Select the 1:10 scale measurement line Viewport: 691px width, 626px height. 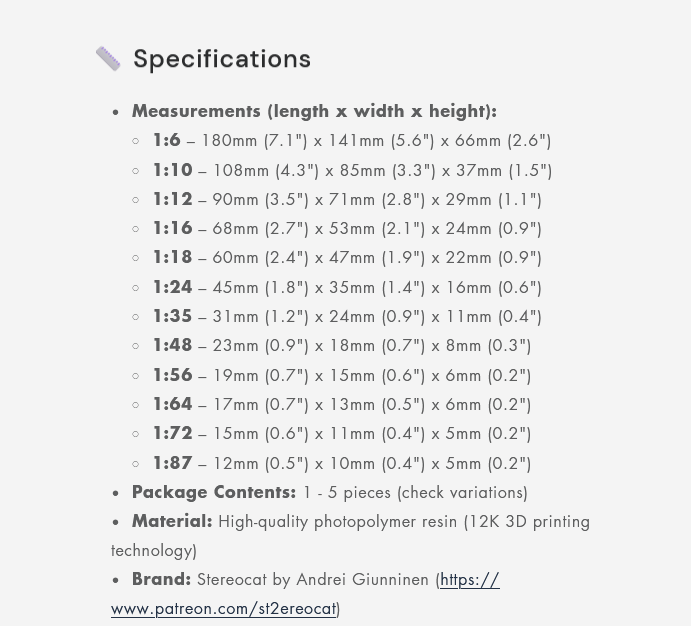(x=352, y=170)
